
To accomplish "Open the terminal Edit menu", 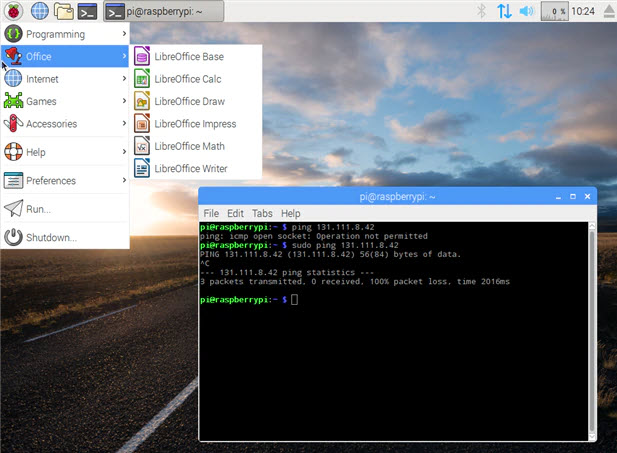I will pyautogui.click(x=235, y=213).
